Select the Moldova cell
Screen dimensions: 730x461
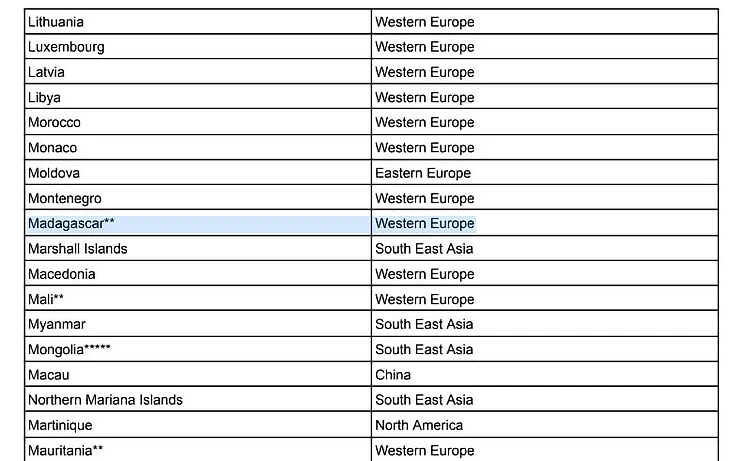(x=198, y=172)
